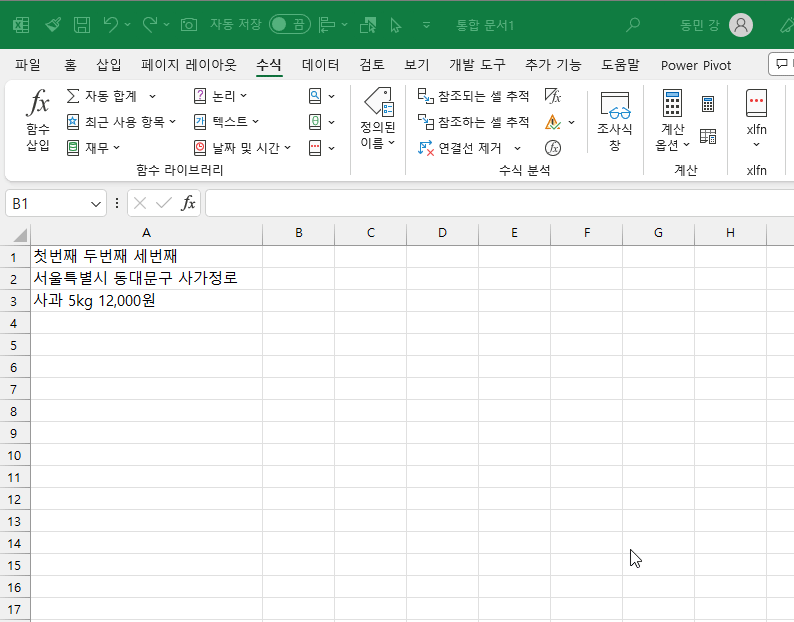
Task: Open 논리 (Logical) functions dropdown
Action: click(220, 96)
